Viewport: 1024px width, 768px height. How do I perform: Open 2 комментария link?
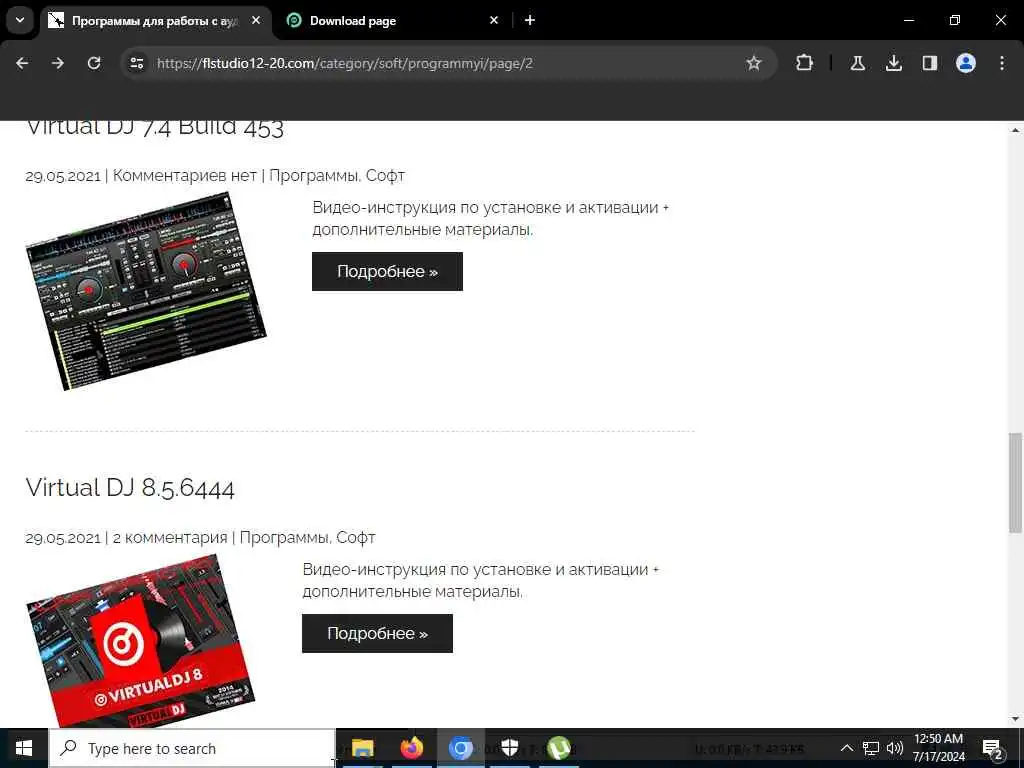click(x=170, y=537)
